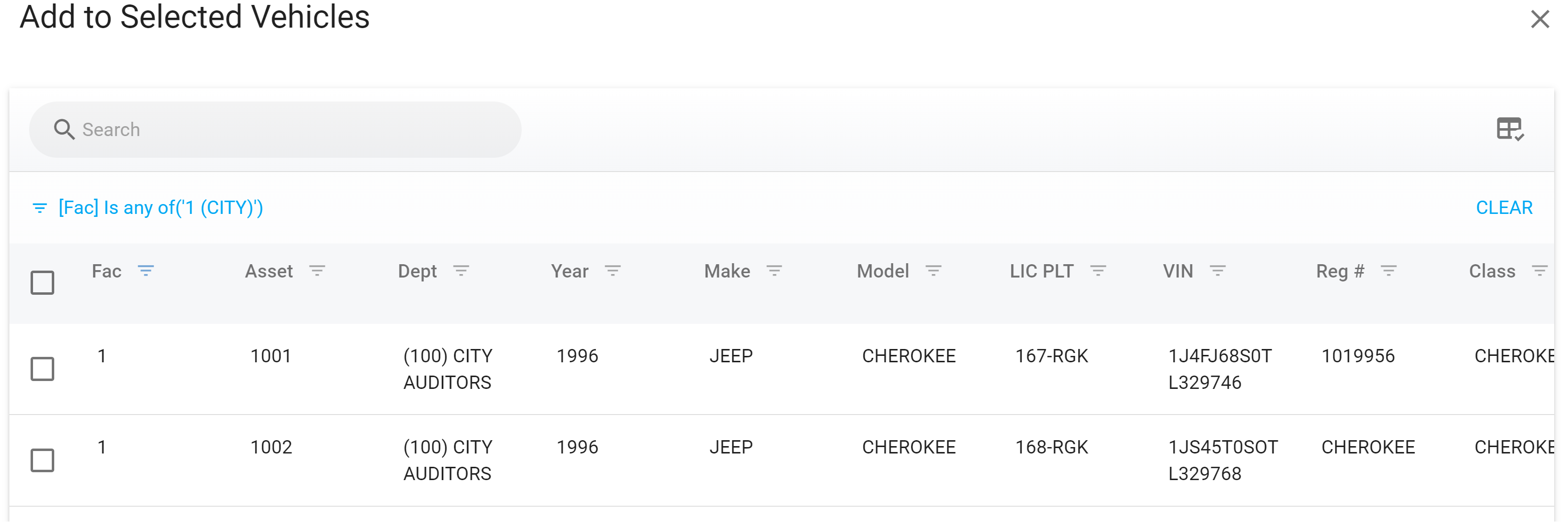
Task: Select the checkbox for asset 1001
Action: coord(42,369)
